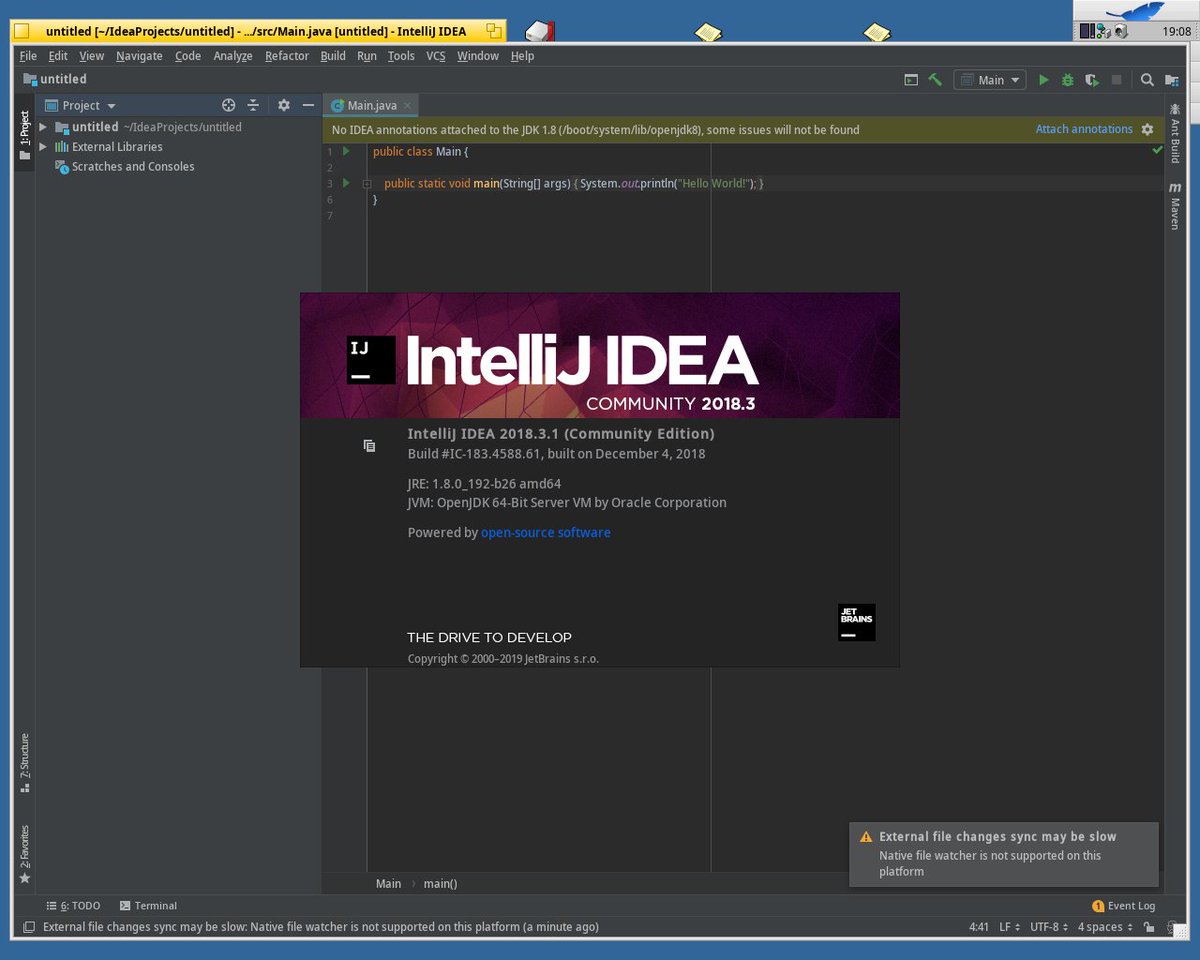Image resolution: width=1200 pixels, height=960 pixels.
Task: Run the Main configuration with green Run icon
Action: (x=1043, y=79)
